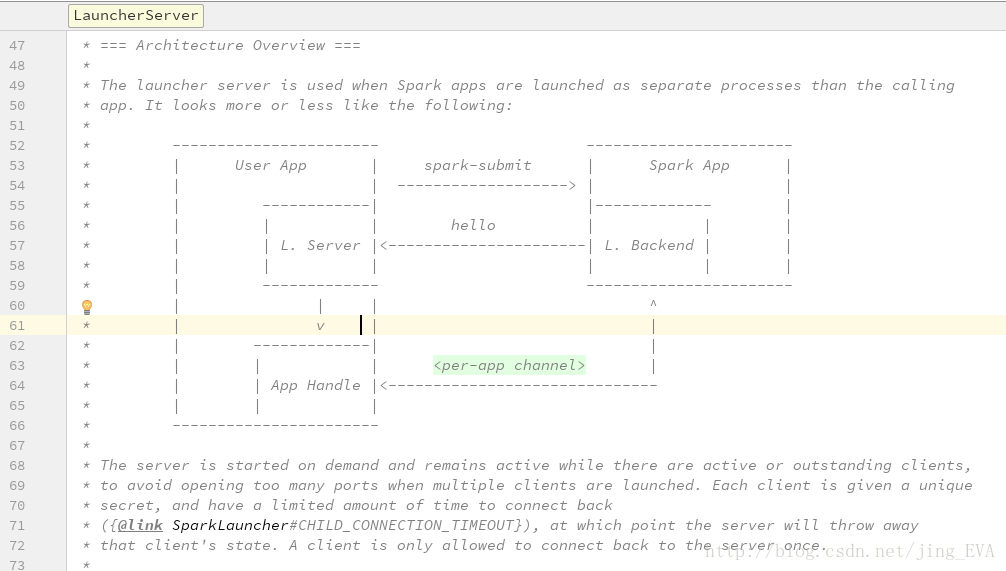Click SparkLauncher class reference on line 71
The width and height of the screenshot is (1006, 571).
pyautogui.click(x=230, y=525)
